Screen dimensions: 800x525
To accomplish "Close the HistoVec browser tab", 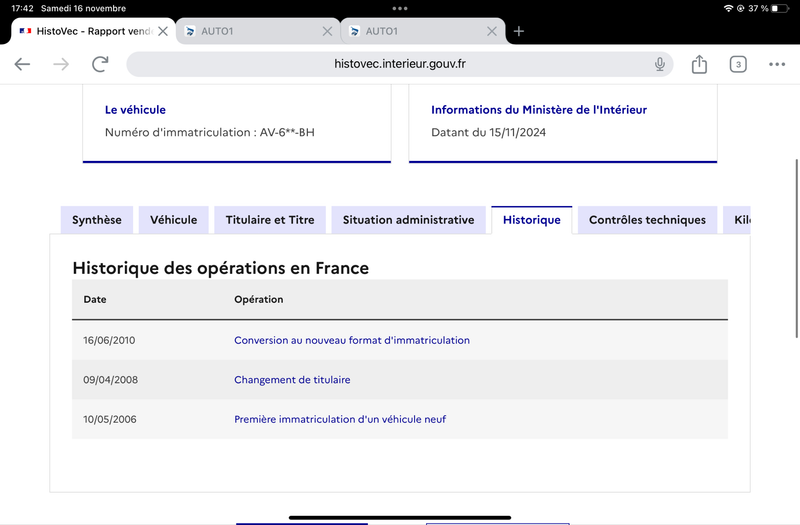I will click(x=163, y=31).
